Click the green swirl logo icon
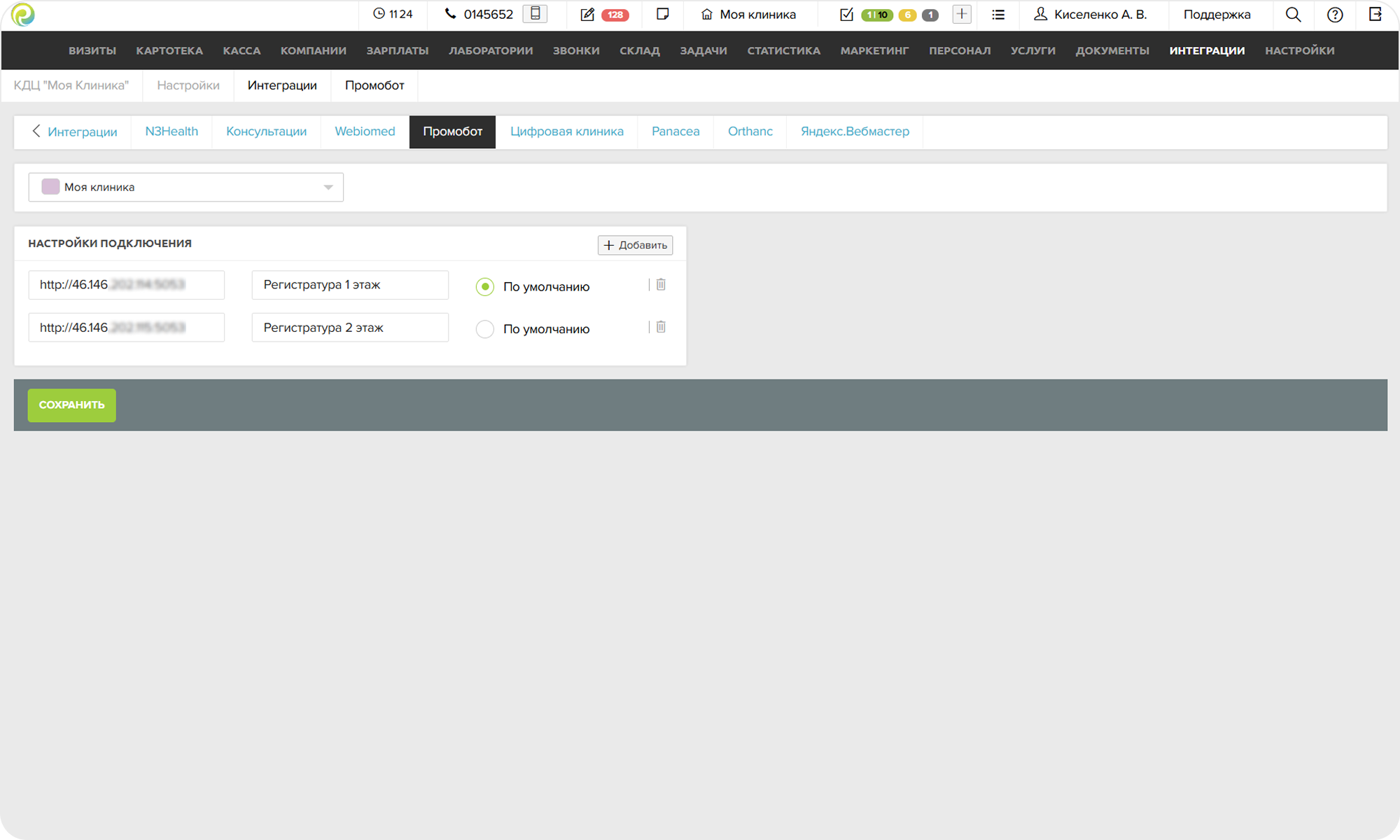 point(22,15)
